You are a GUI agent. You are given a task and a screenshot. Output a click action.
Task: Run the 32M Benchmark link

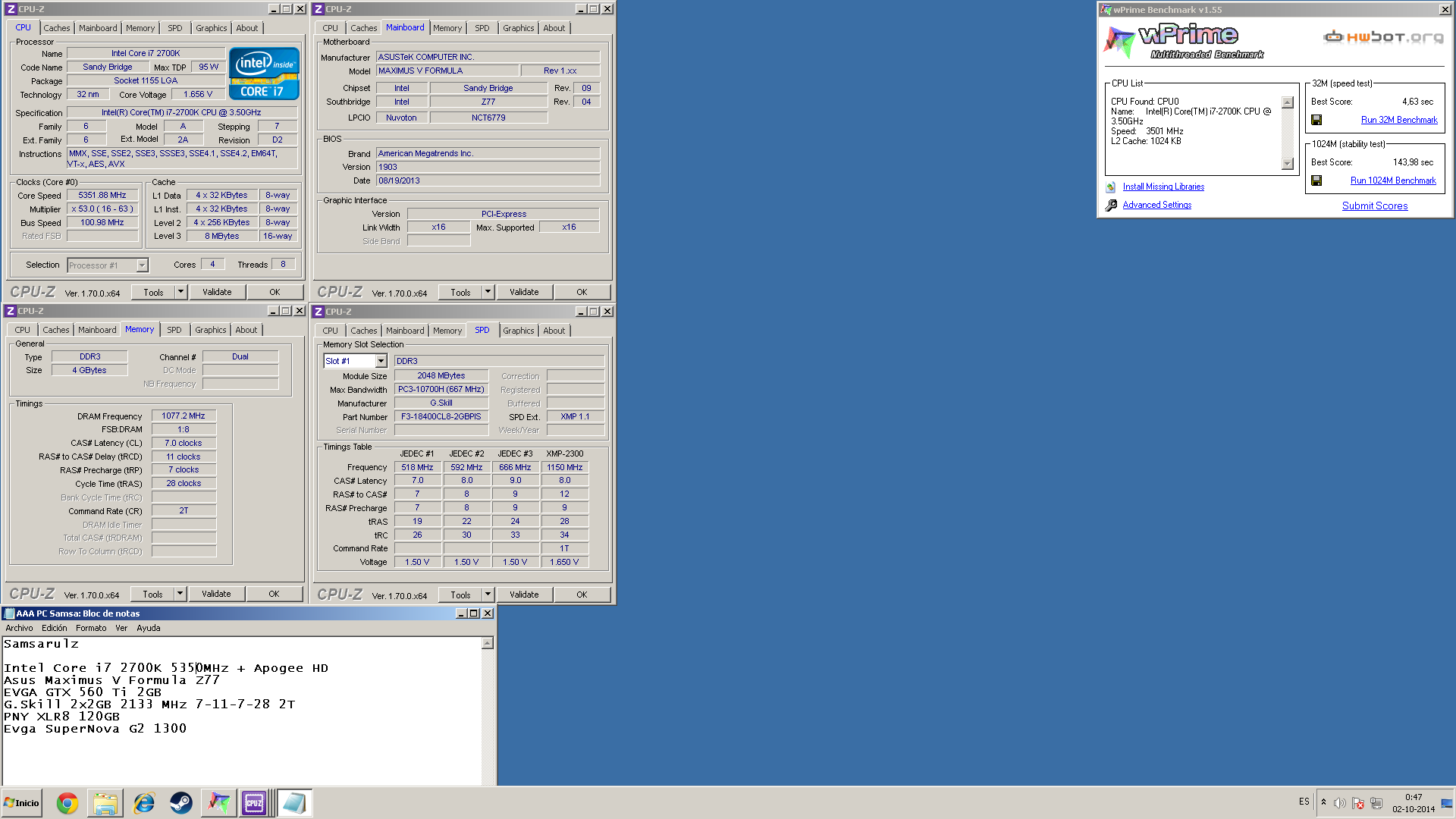click(1399, 120)
